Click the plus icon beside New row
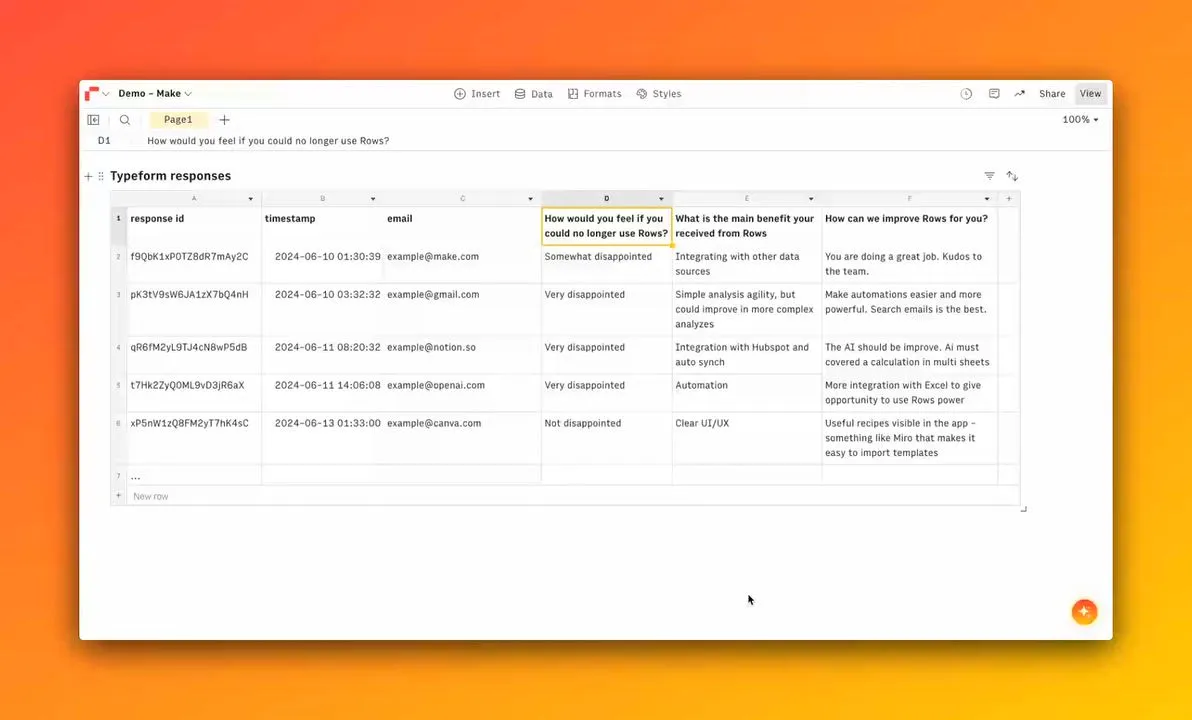This screenshot has height=720, width=1192. [x=119, y=496]
